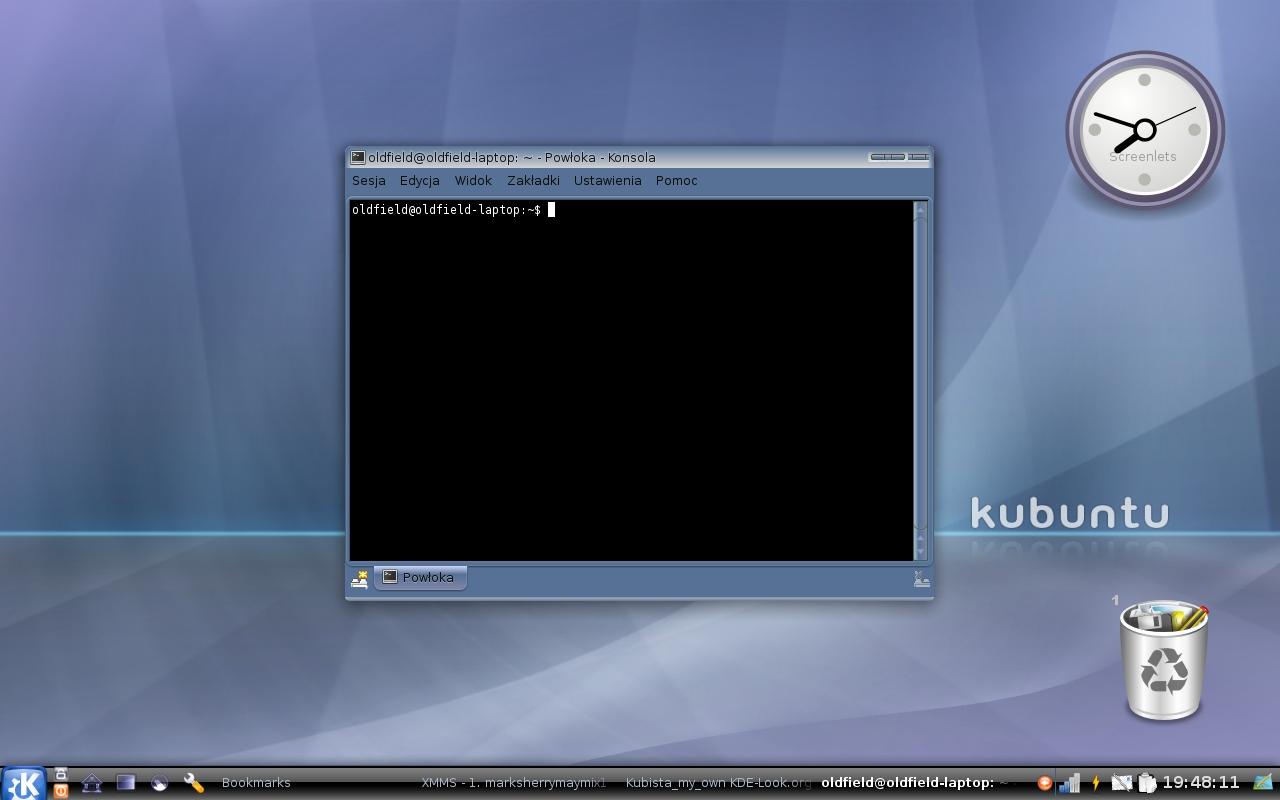Switch to the XMMS taskbar entry
Screen dimensions: 1280x800
coord(514,783)
